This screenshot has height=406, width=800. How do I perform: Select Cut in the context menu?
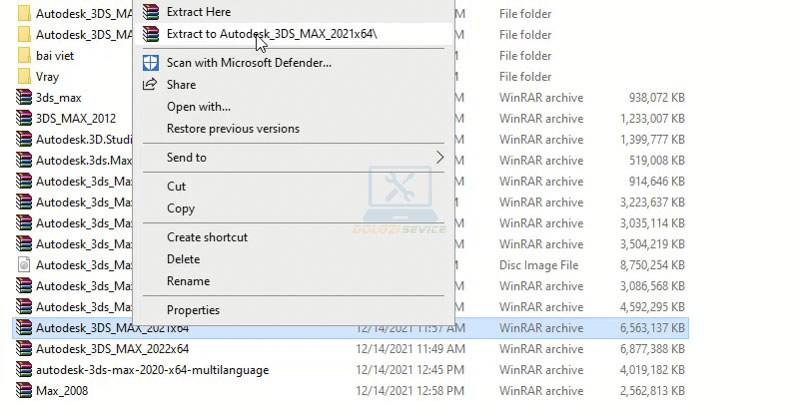(x=176, y=186)
